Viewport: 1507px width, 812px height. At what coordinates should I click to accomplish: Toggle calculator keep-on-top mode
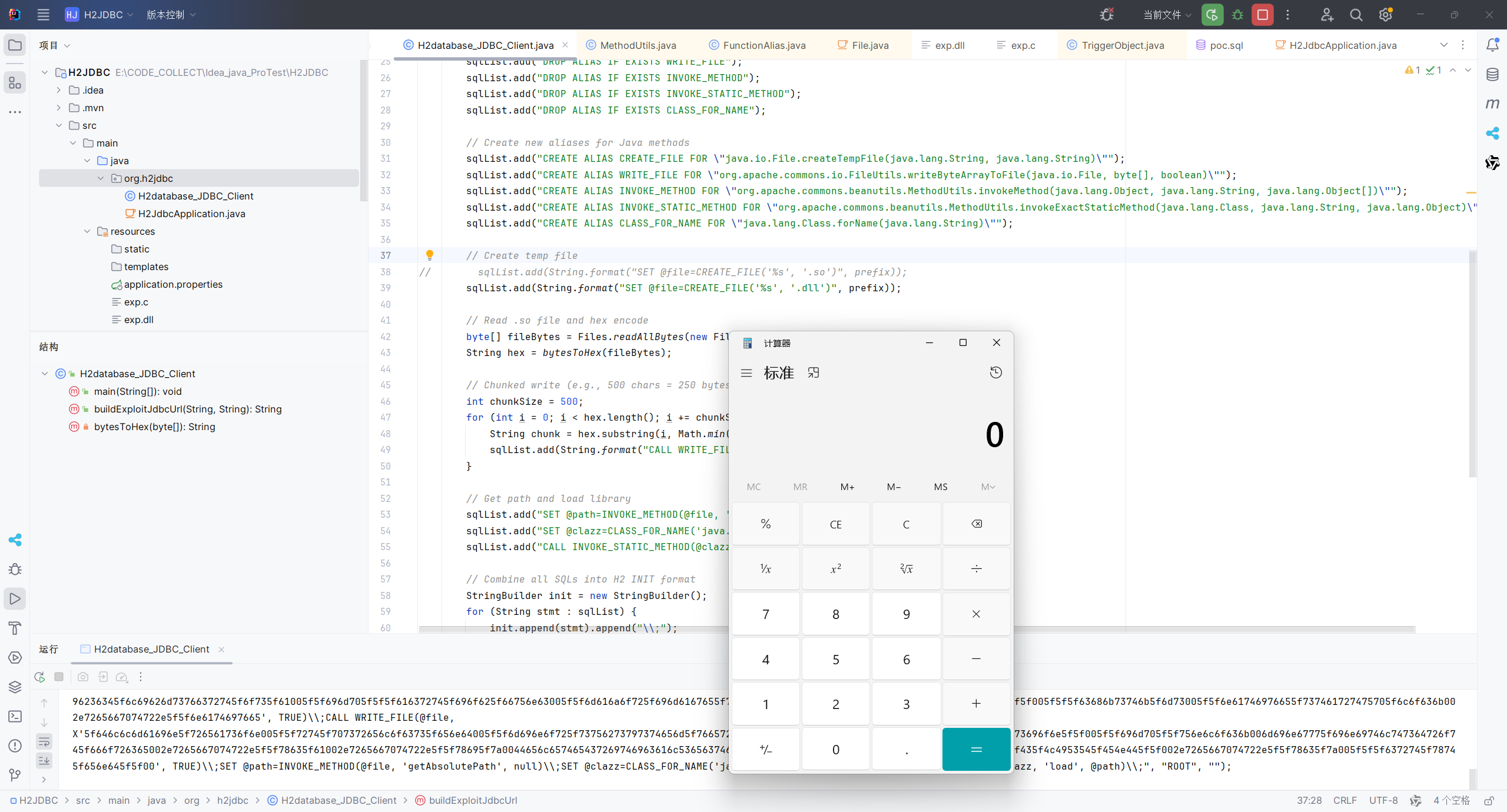point(814,372)
